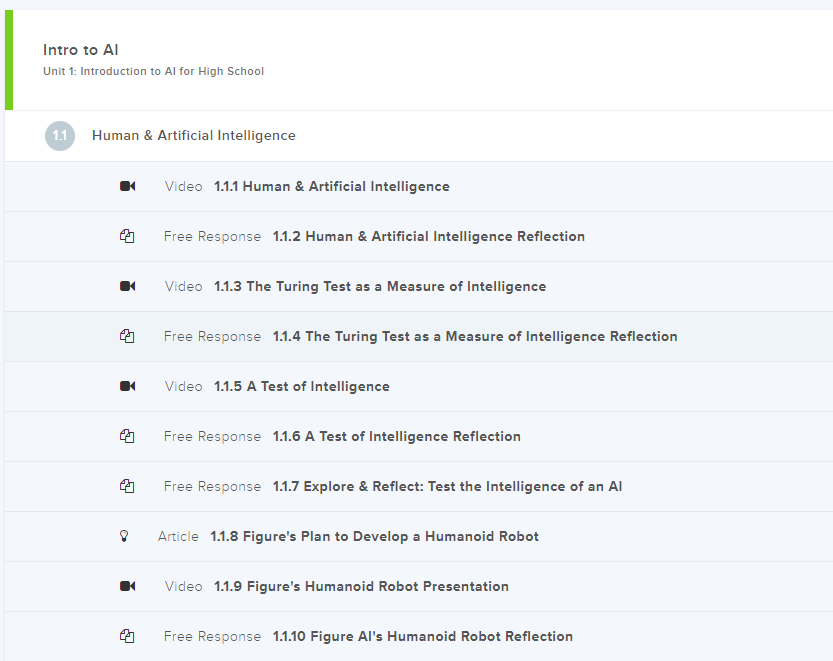Screen dimensions: 833x661
Task: Click the video icon next to Turing Test 1.1.3
Action: click(x=127, y=286)
